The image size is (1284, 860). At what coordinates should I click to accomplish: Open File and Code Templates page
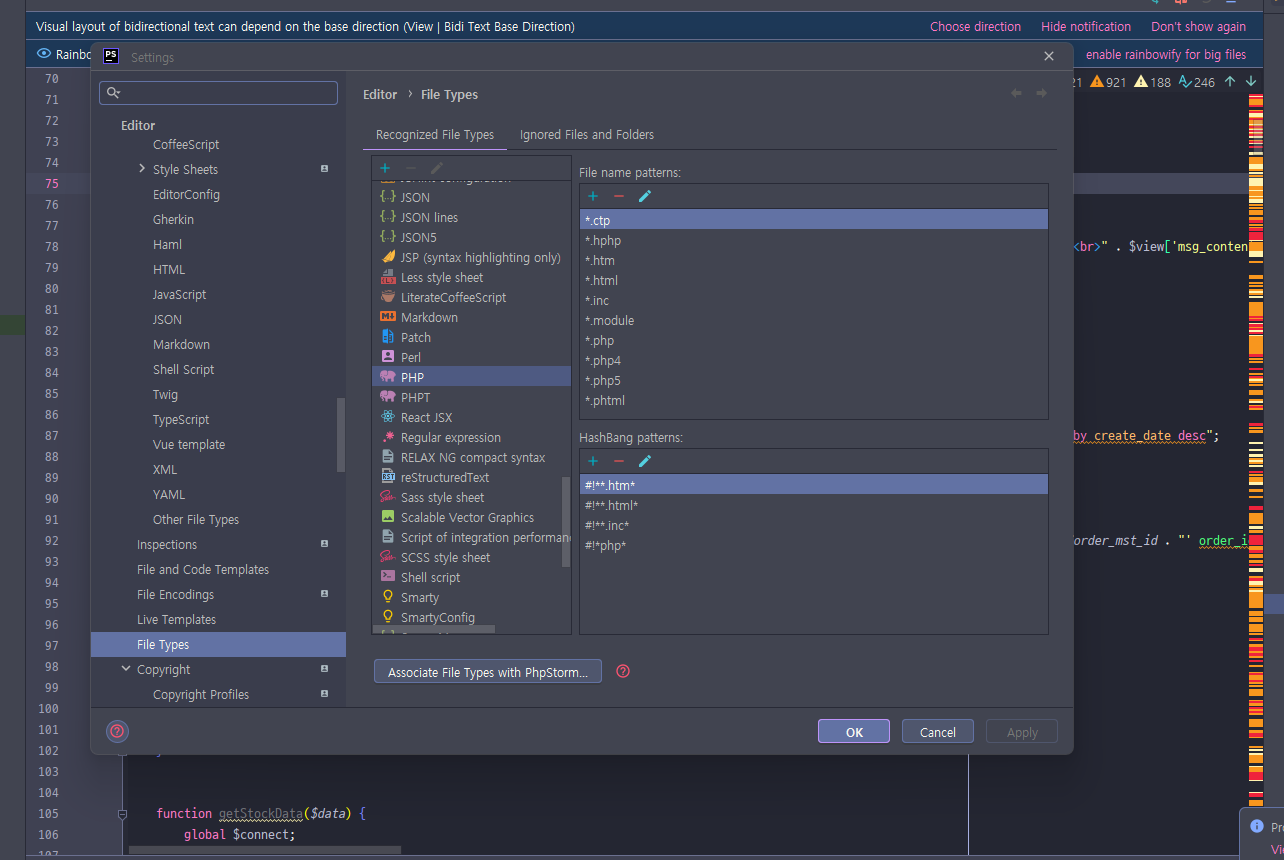click(218, 569)
